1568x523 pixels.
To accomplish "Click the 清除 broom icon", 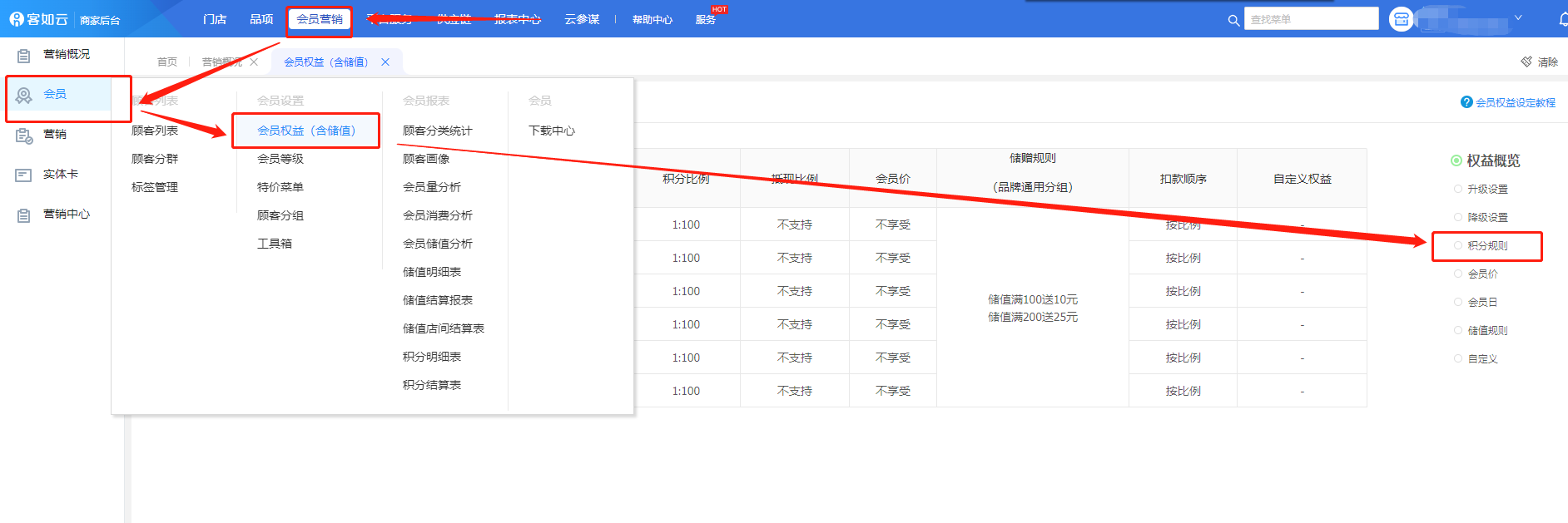I will pyautogui.click(x=1526, y=62).
